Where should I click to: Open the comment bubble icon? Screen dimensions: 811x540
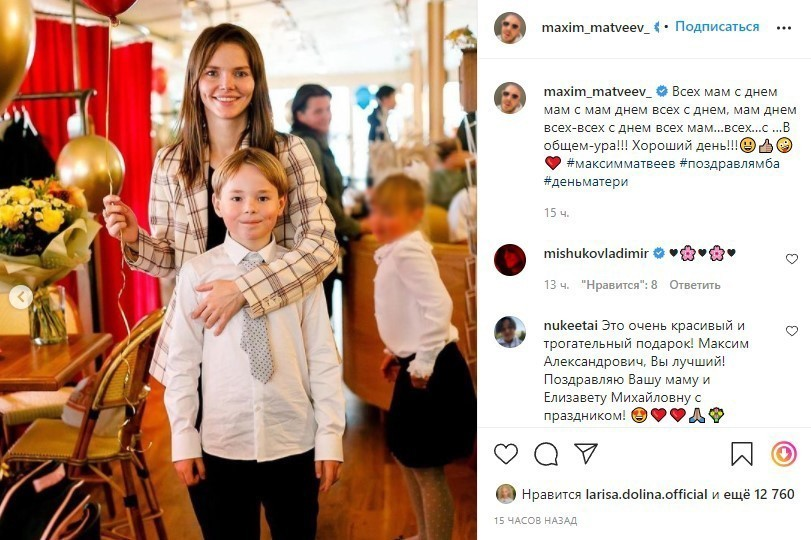coord(546,454)
